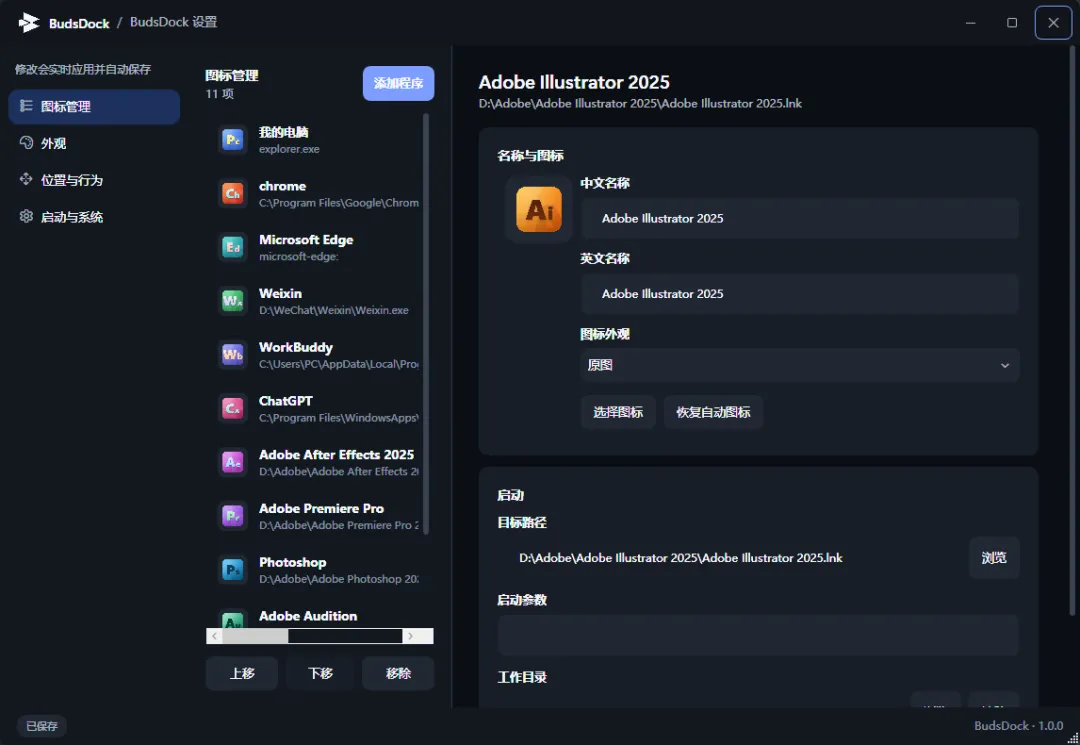
Task: Click the 我的电脑 entry name
Action: tap(284, 132)
